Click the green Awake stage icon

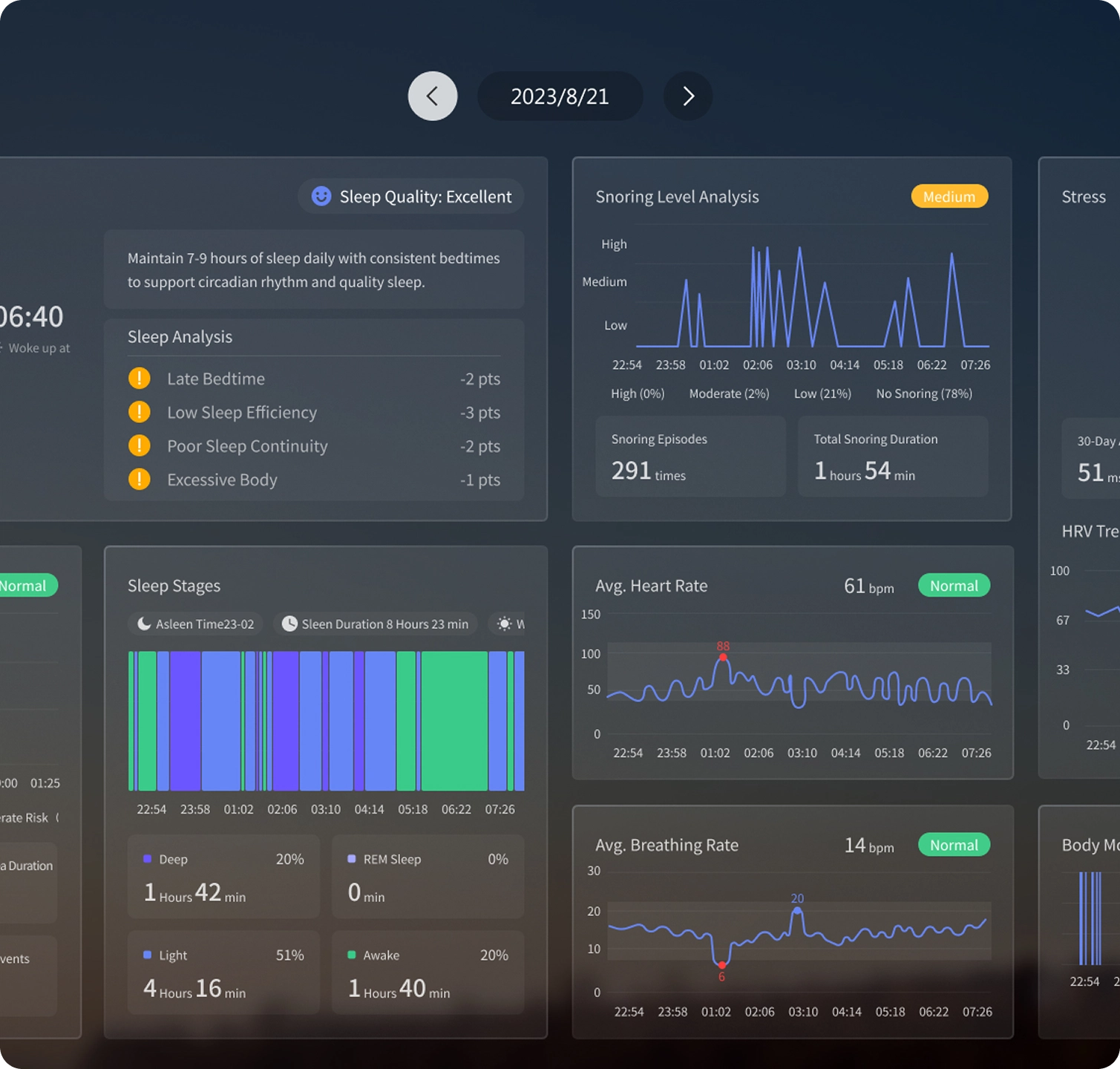click(350, 955)
